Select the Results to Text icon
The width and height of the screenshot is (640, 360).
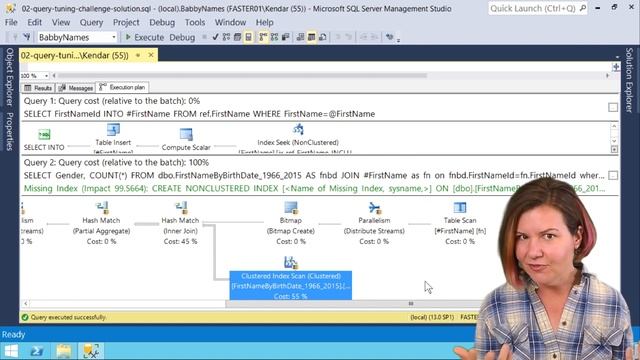[300, 37]
